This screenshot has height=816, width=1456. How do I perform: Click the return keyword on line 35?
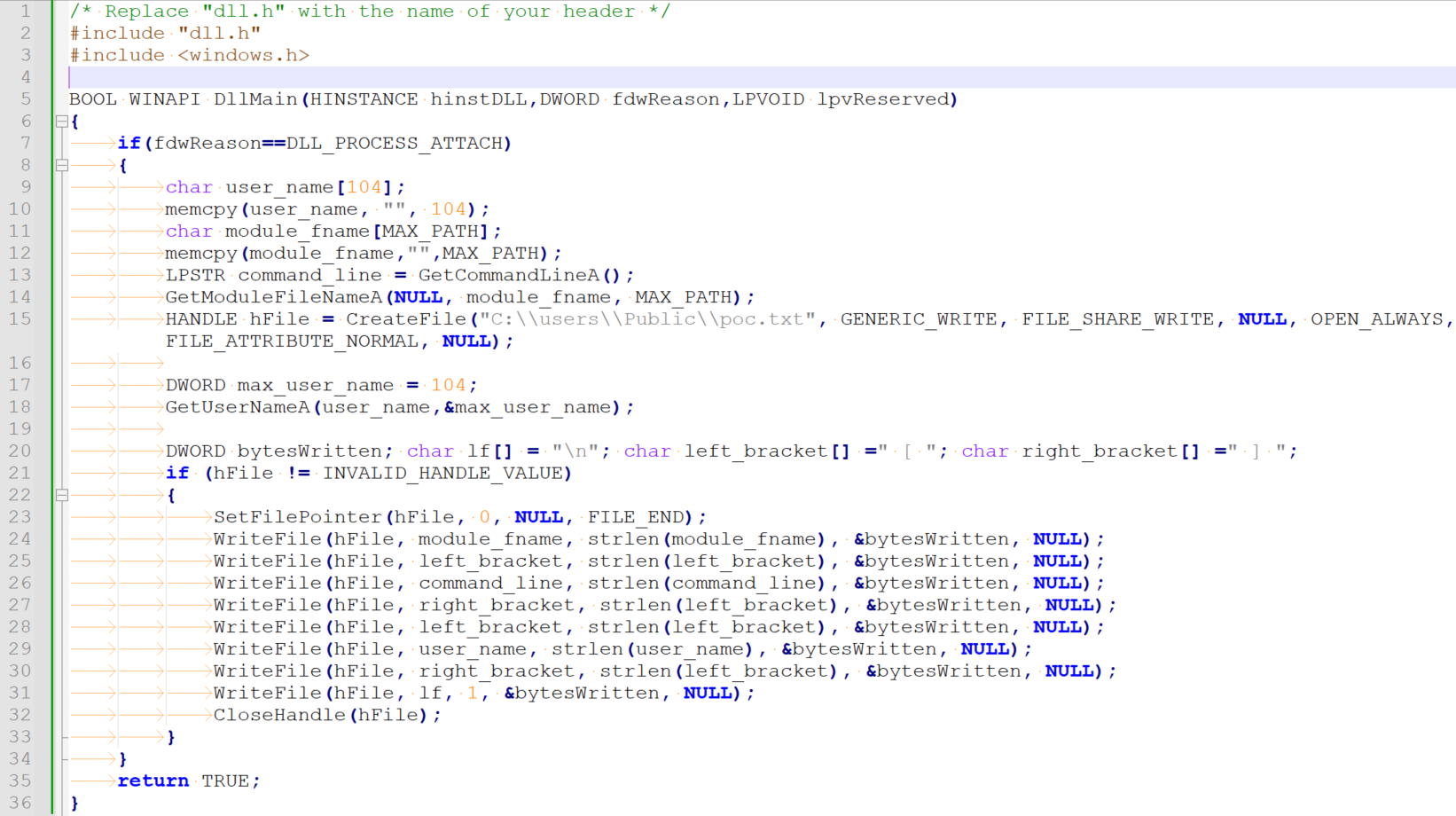pos(153,781)
